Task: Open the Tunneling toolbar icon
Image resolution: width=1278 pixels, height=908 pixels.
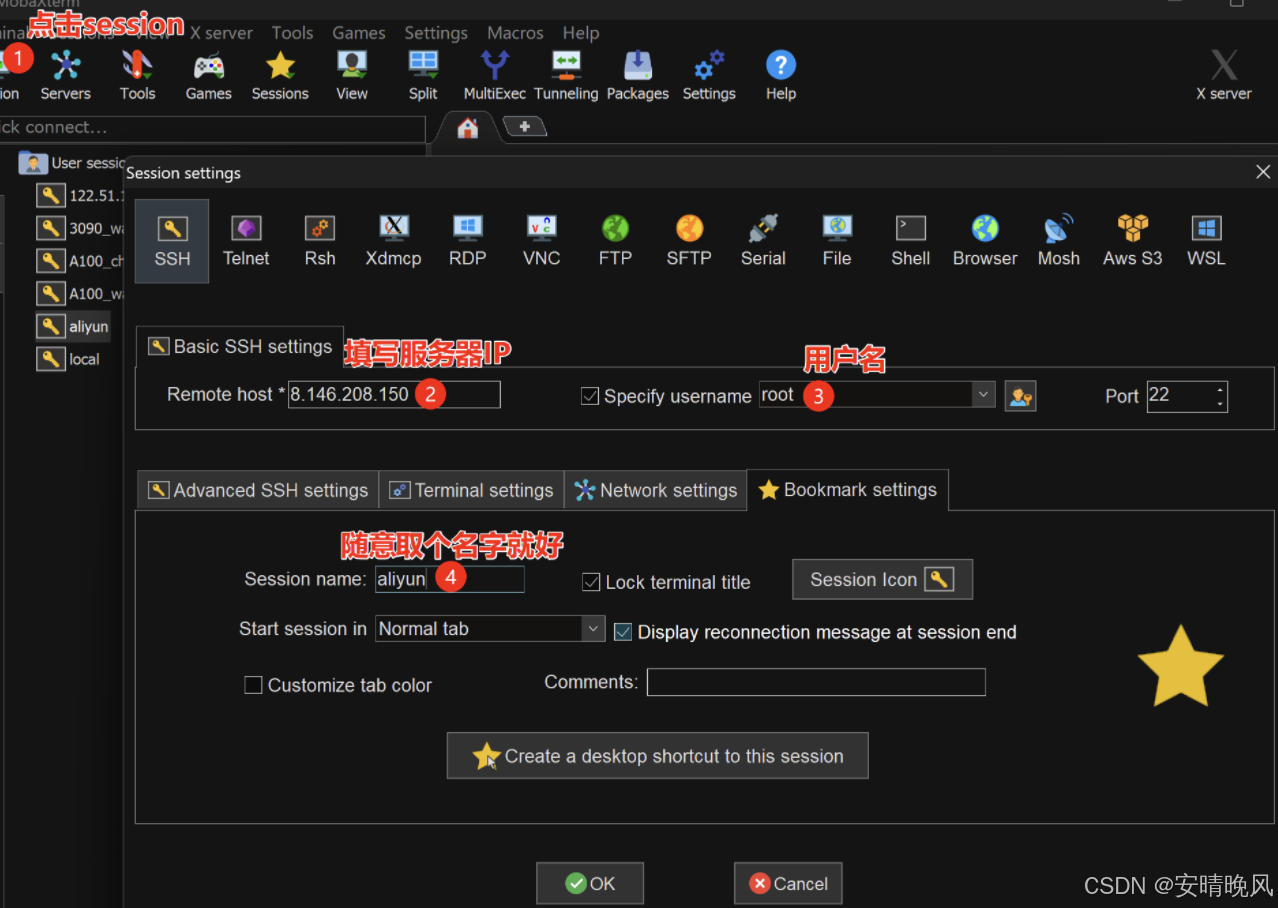Action: pos(566,76)
